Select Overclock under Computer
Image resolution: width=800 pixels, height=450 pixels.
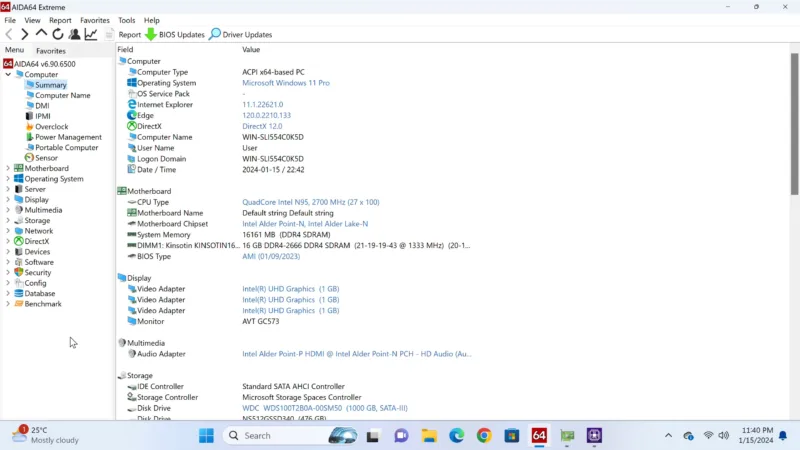click(52, 127)
